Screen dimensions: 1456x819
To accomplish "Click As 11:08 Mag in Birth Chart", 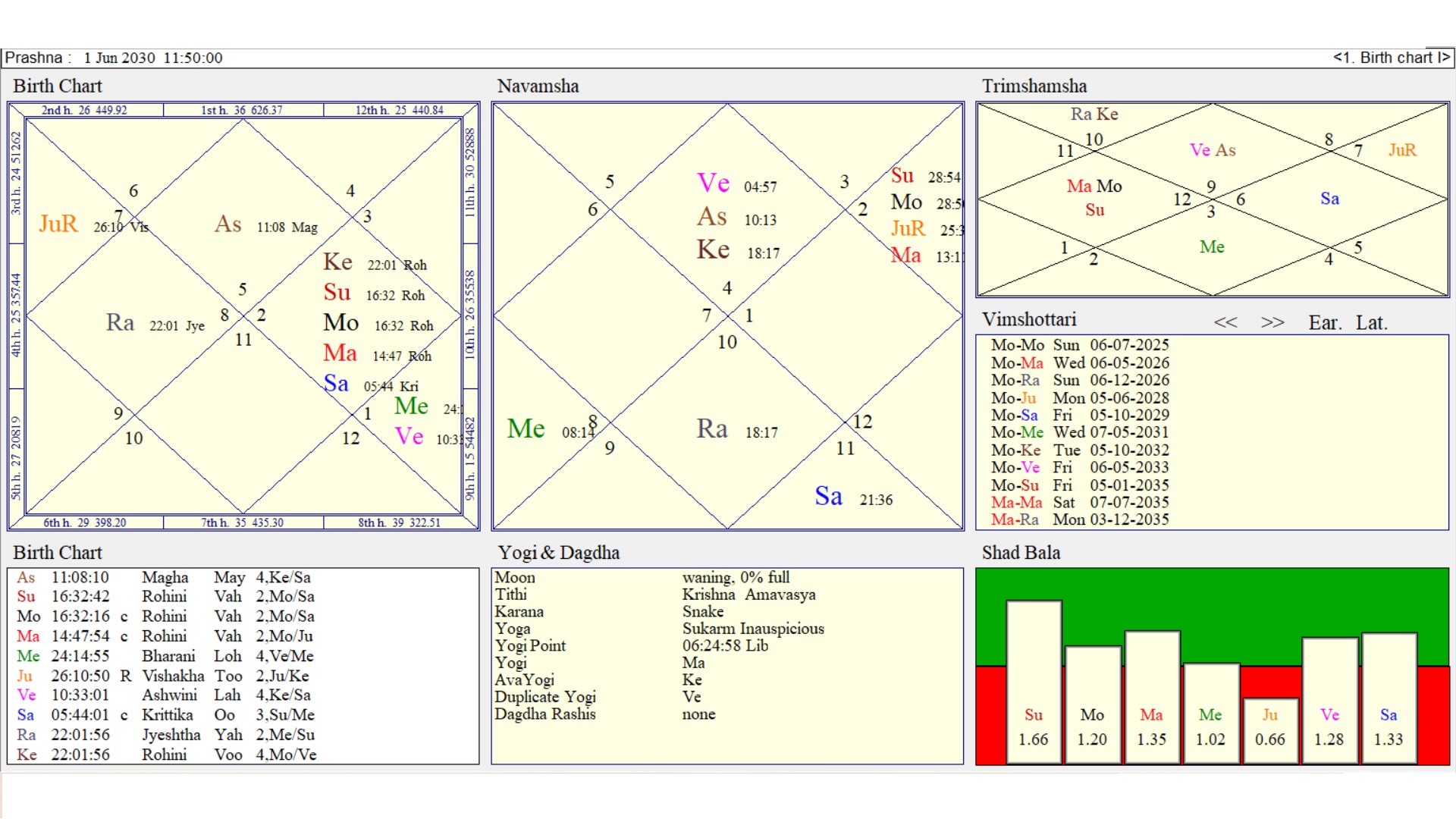I will 266,224.
